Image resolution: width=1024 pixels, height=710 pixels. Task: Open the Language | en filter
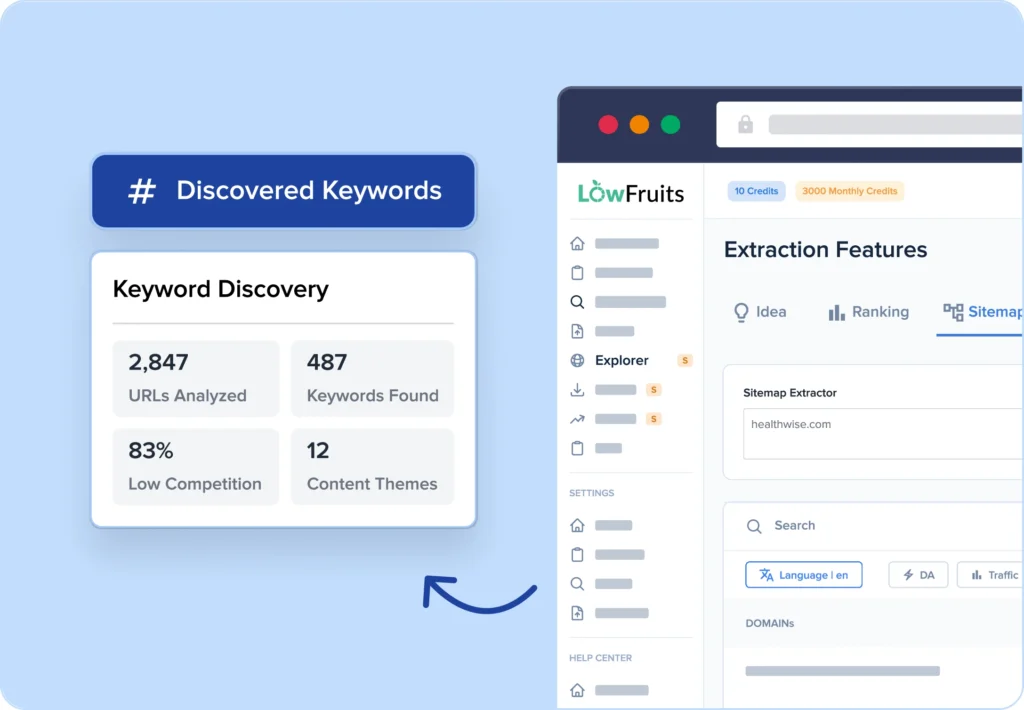803,574
